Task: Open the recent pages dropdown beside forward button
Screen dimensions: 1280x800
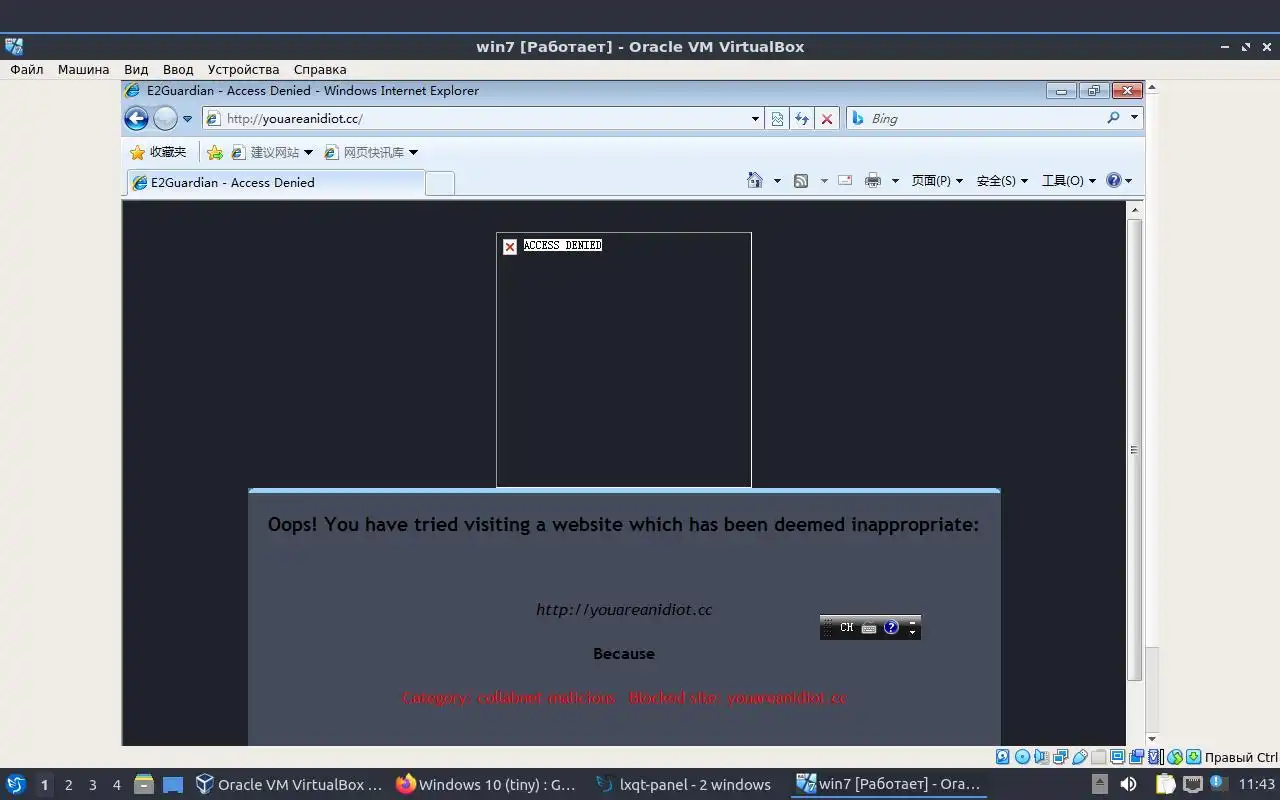Action: [187, 119]
